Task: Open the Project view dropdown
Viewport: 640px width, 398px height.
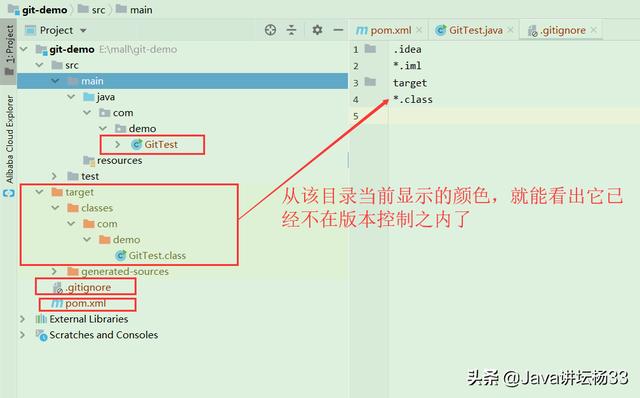Action: pyautogui.click(x=83, y=31)
